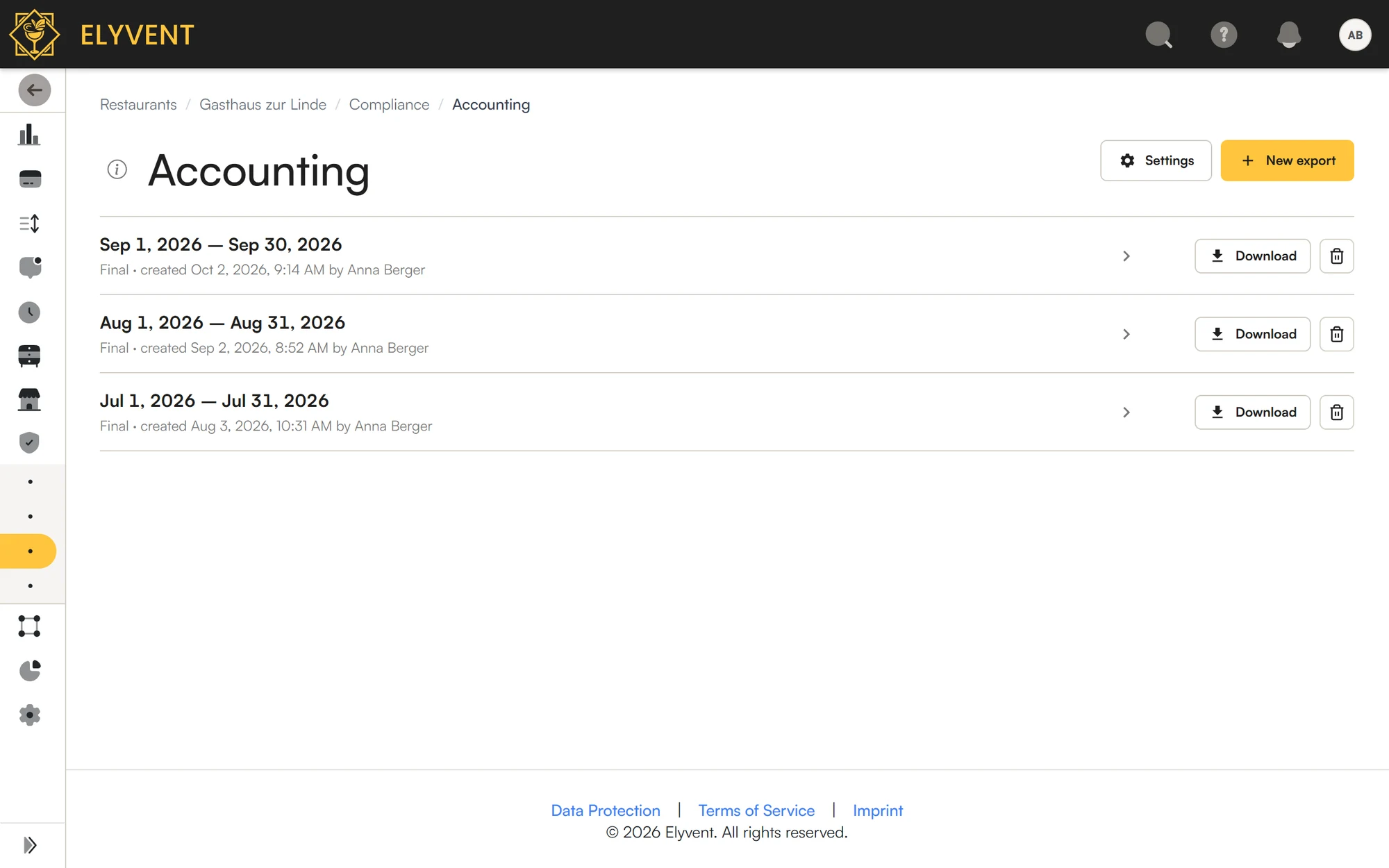1389x868 pixels.
Task: Delete the Jul 2026 export
Action: coord(1336,412)
